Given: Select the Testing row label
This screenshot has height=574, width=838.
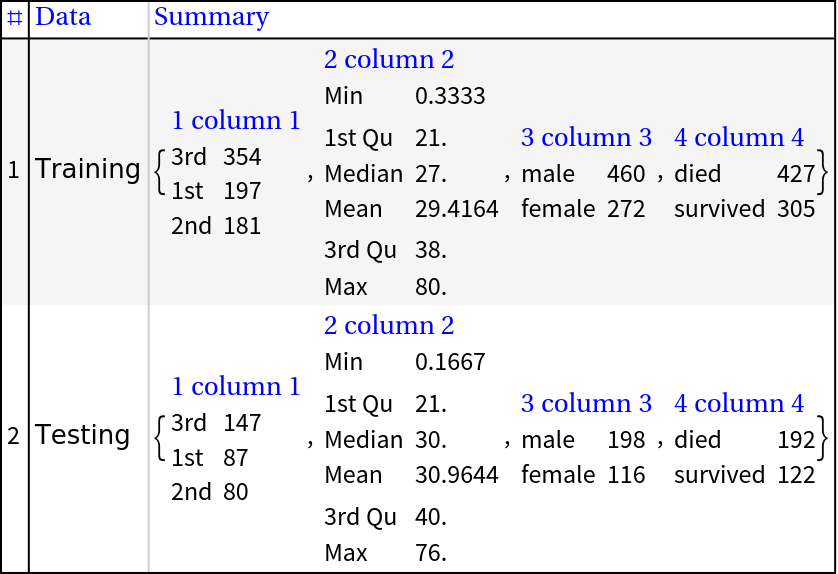Looking at the screenshot, I should (x=83, y=435).
